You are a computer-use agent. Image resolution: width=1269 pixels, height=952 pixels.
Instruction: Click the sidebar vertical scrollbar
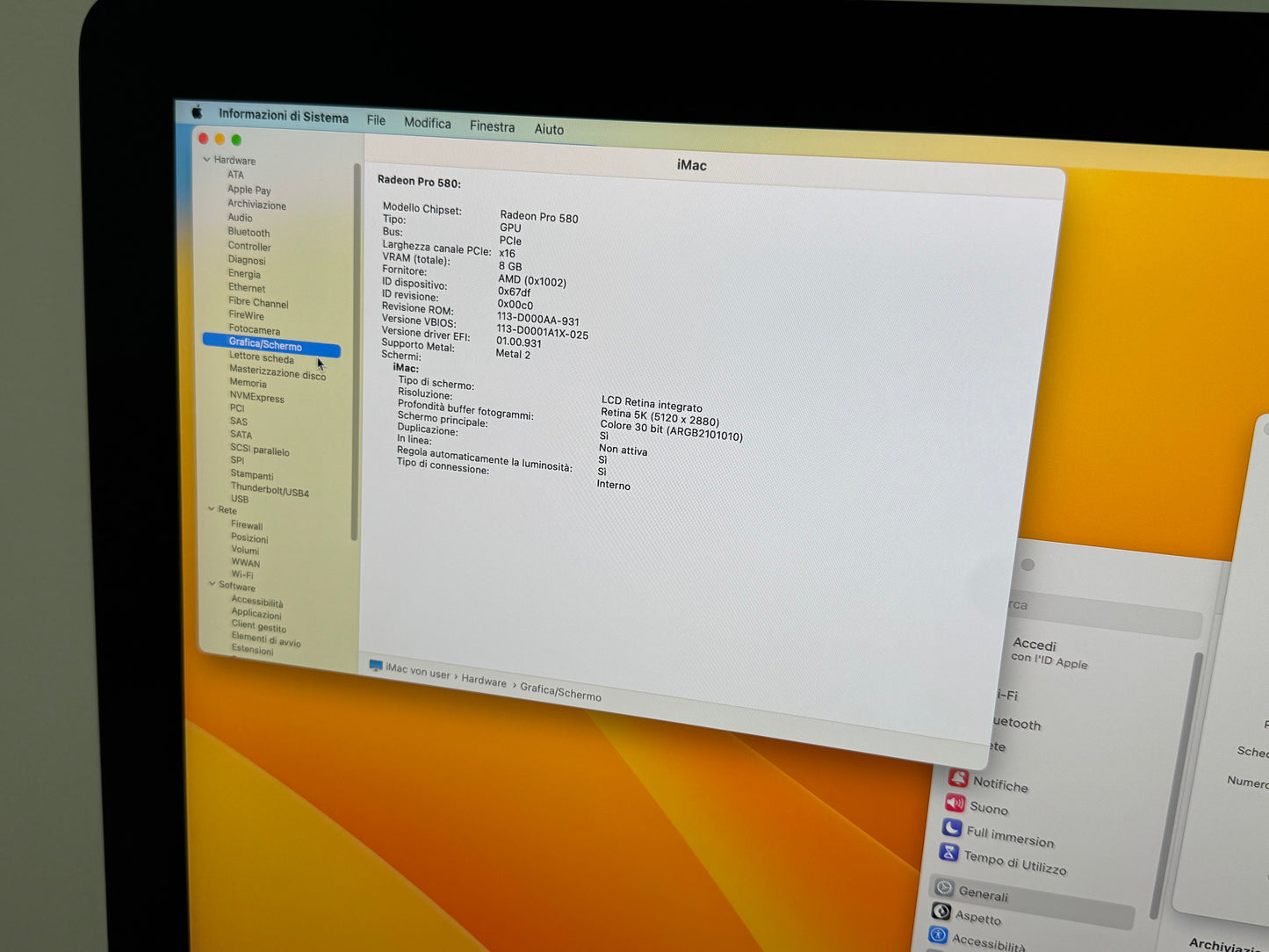[356, 351]
